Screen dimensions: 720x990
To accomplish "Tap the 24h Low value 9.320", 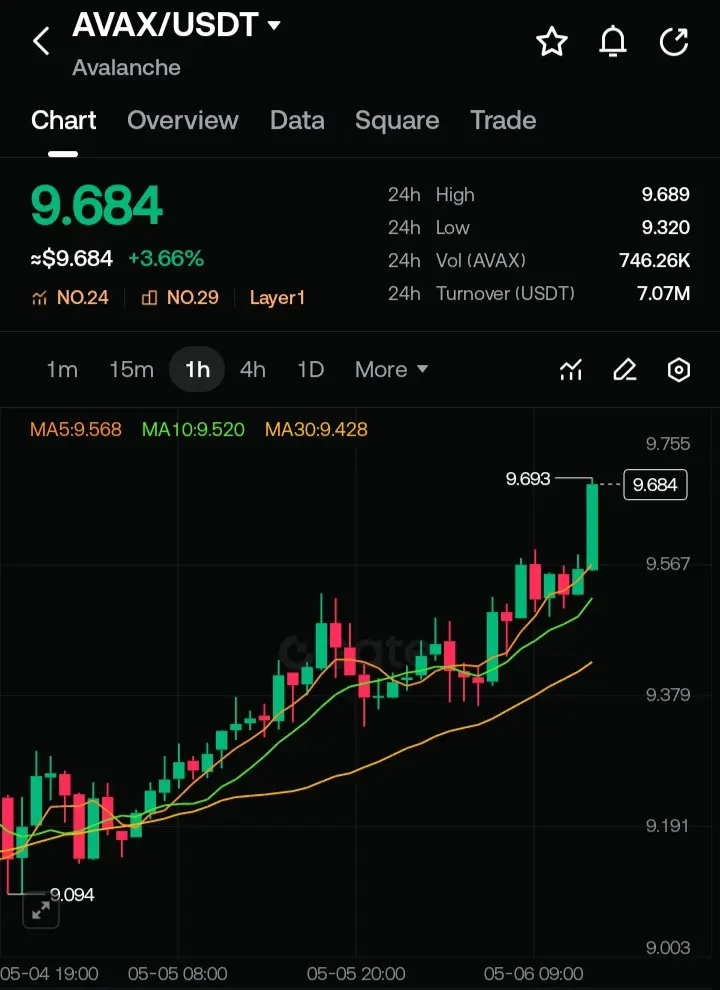I will [x=666, y=227].
